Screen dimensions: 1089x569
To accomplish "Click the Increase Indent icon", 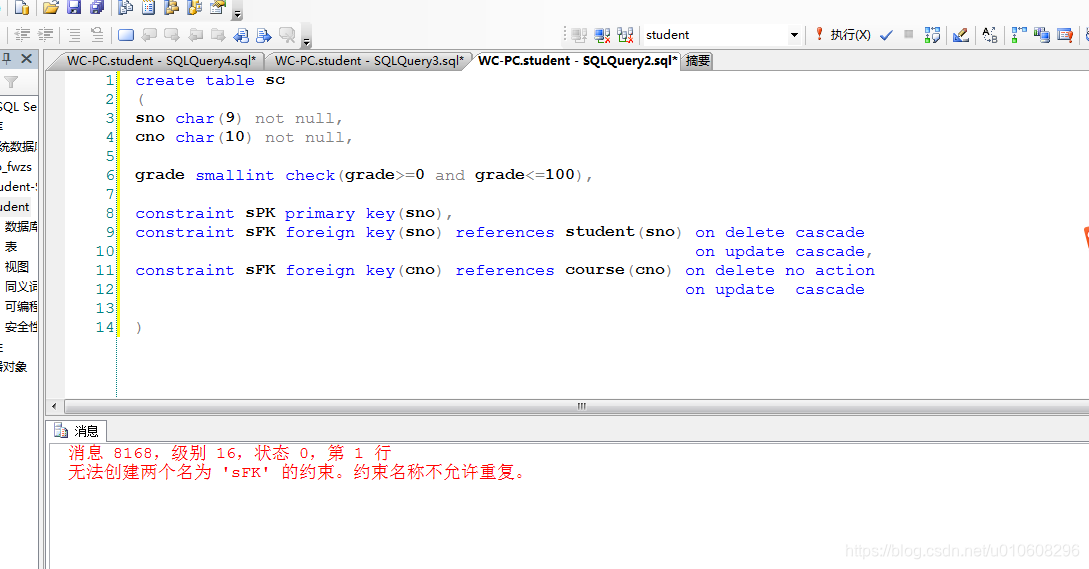I will point(46,34).
